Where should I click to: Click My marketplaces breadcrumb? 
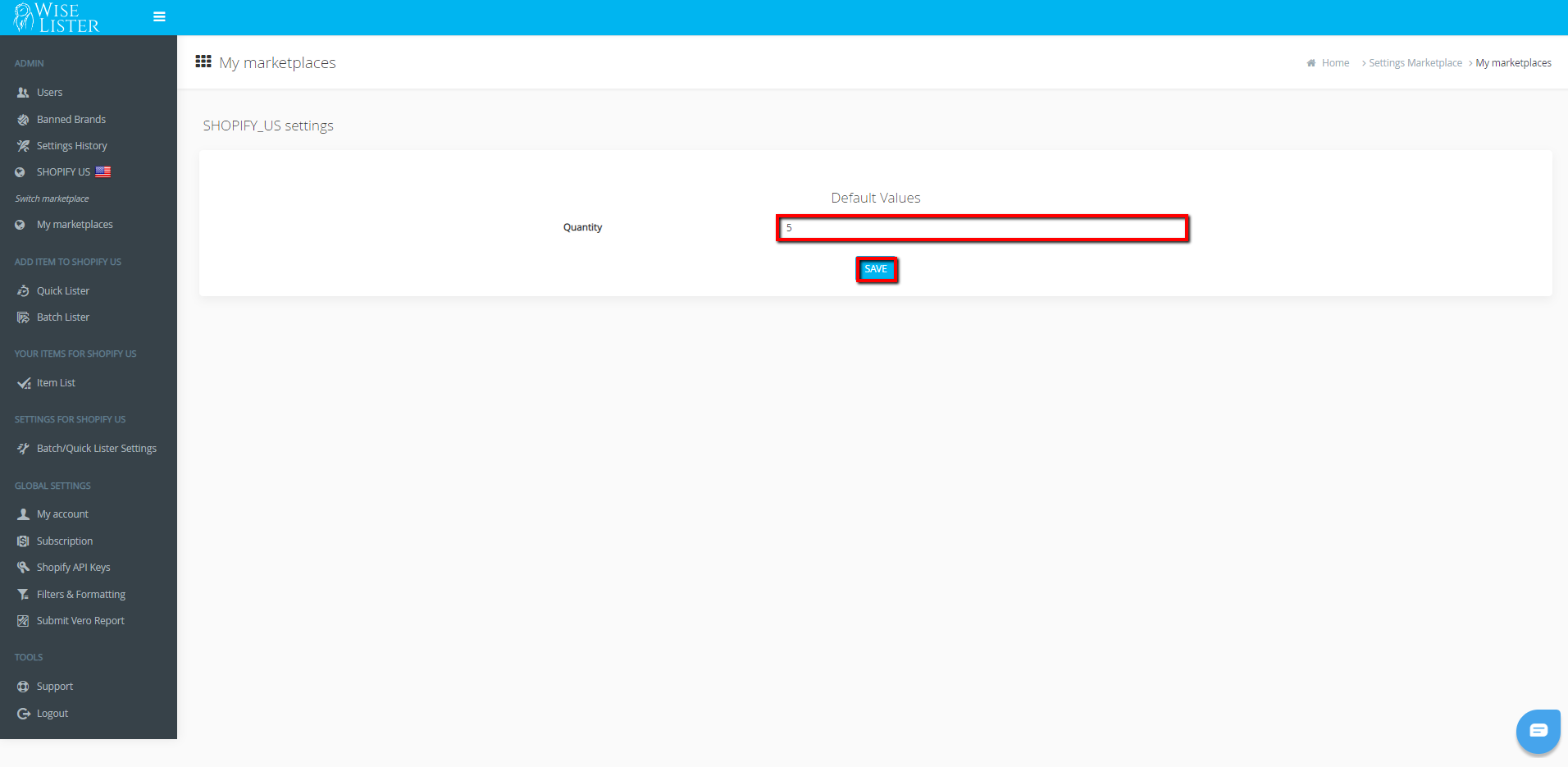point(1513,63)
